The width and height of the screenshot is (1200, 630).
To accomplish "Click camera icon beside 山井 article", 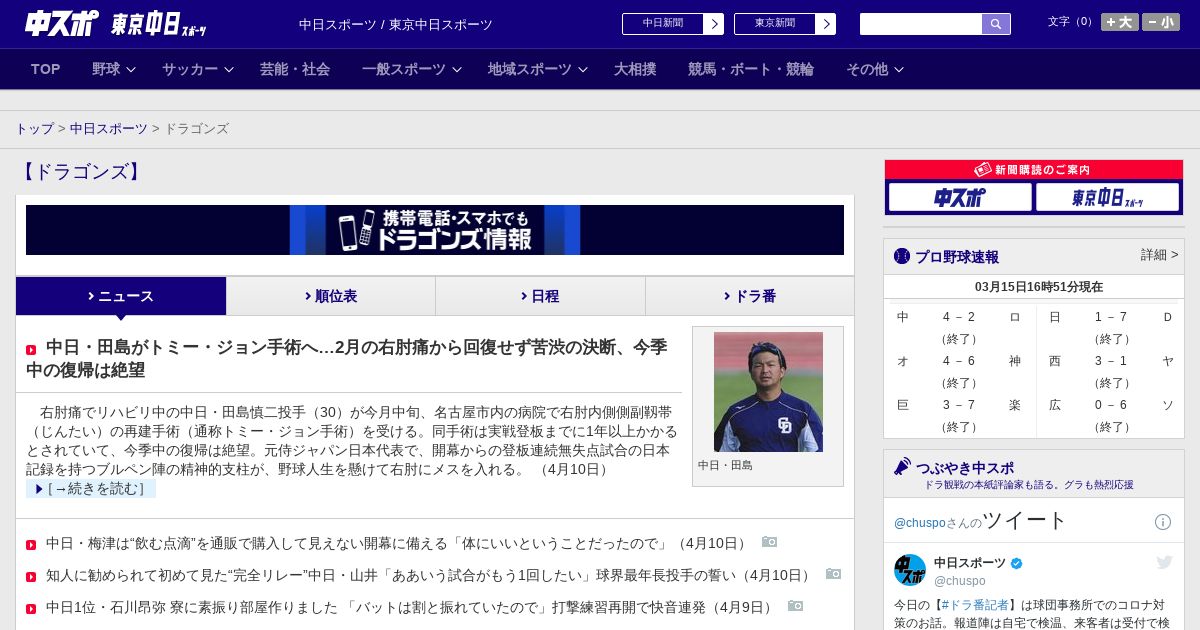I will click(833, 574).
